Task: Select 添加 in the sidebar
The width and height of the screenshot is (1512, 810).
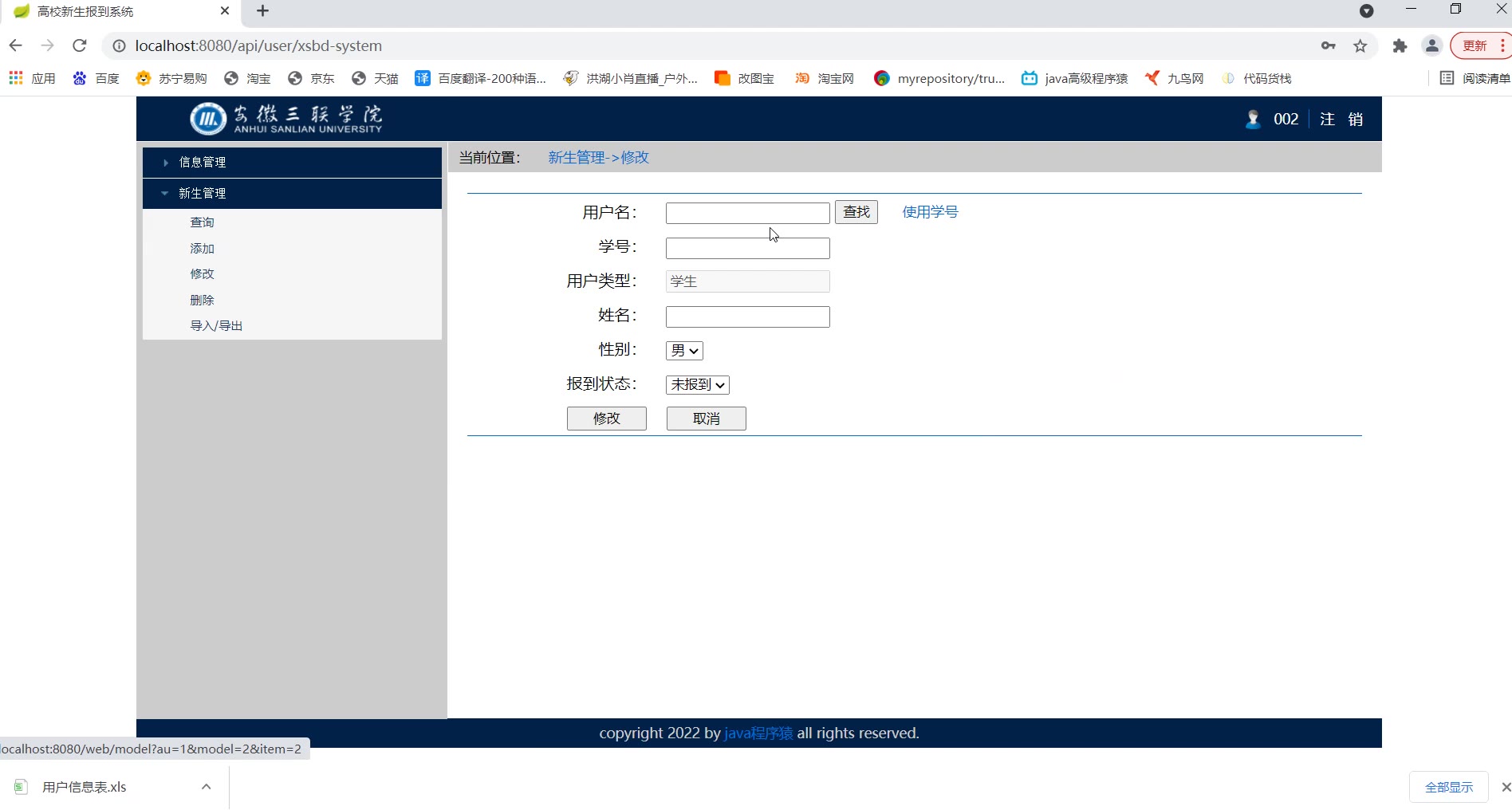Action: [x=202, y=248]
